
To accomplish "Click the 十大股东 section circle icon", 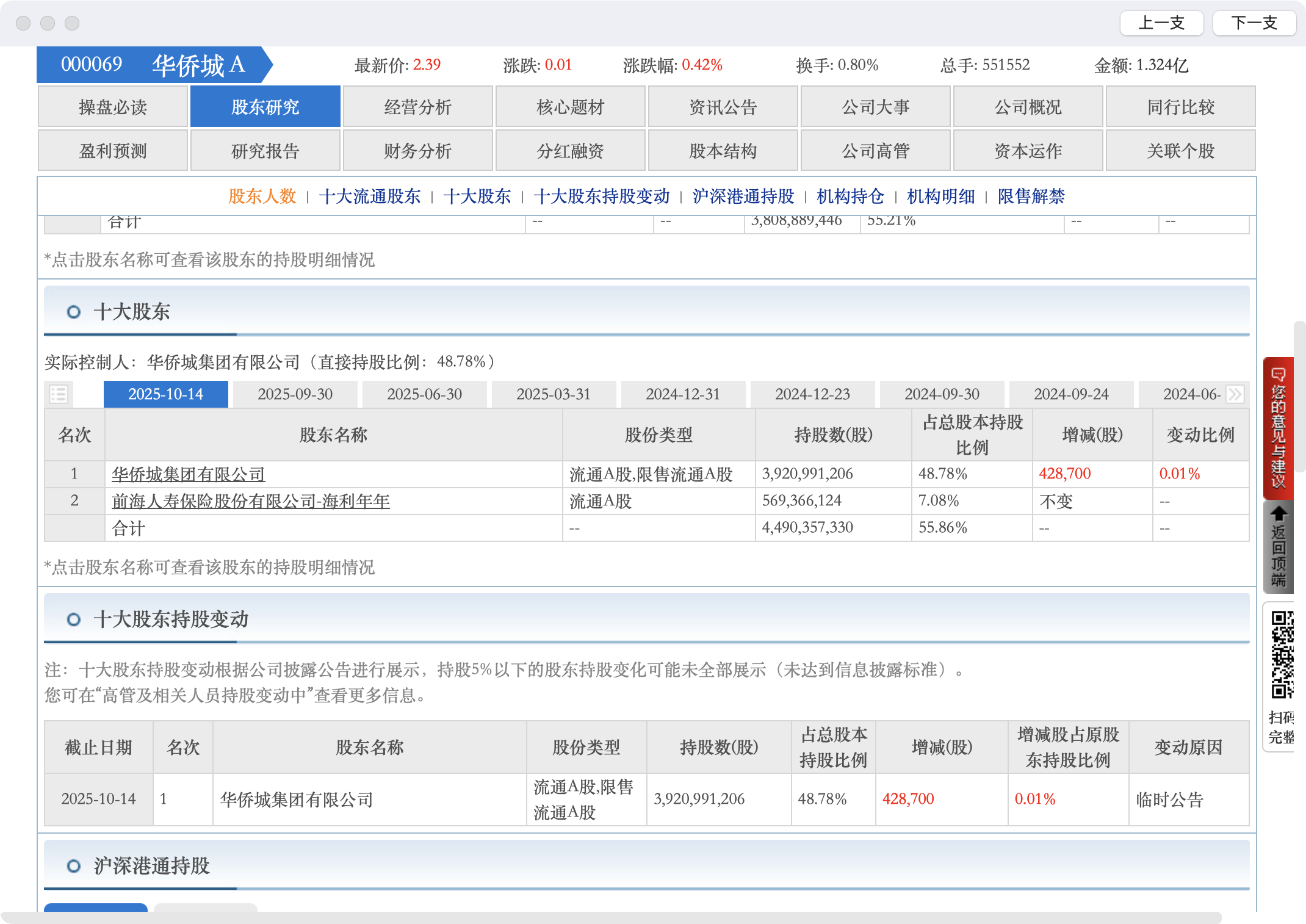I will tap(74, 312).
